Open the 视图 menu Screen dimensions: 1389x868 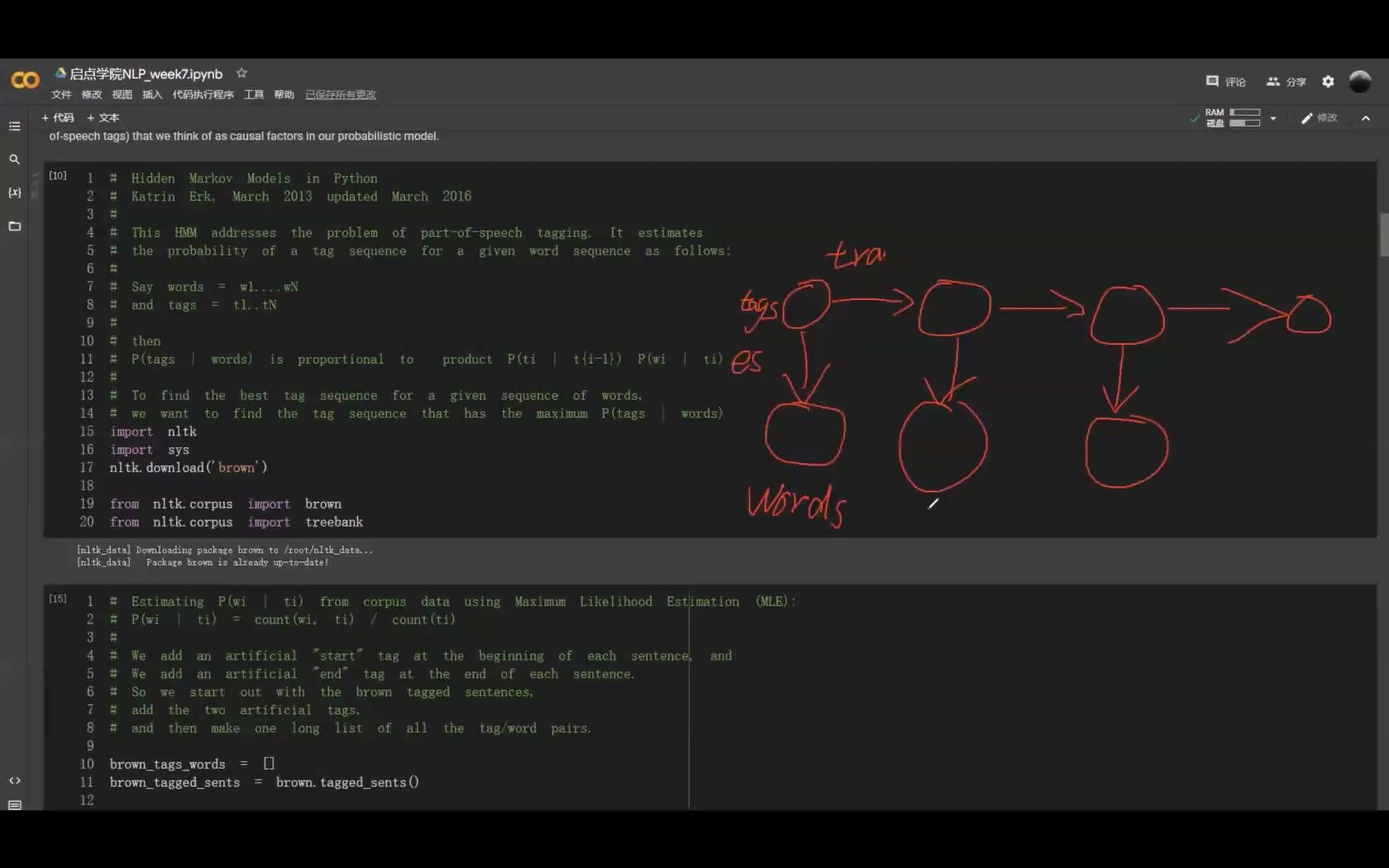pyautogui.click(x=122, y=95)
